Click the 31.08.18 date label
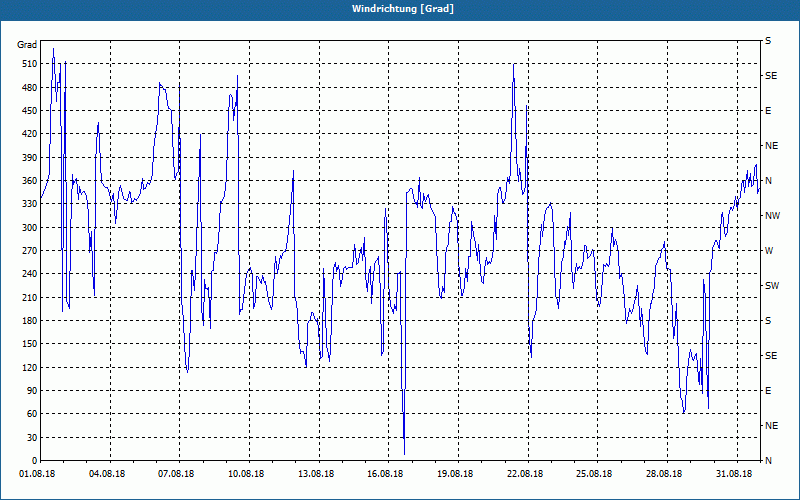 click(734, 474)
